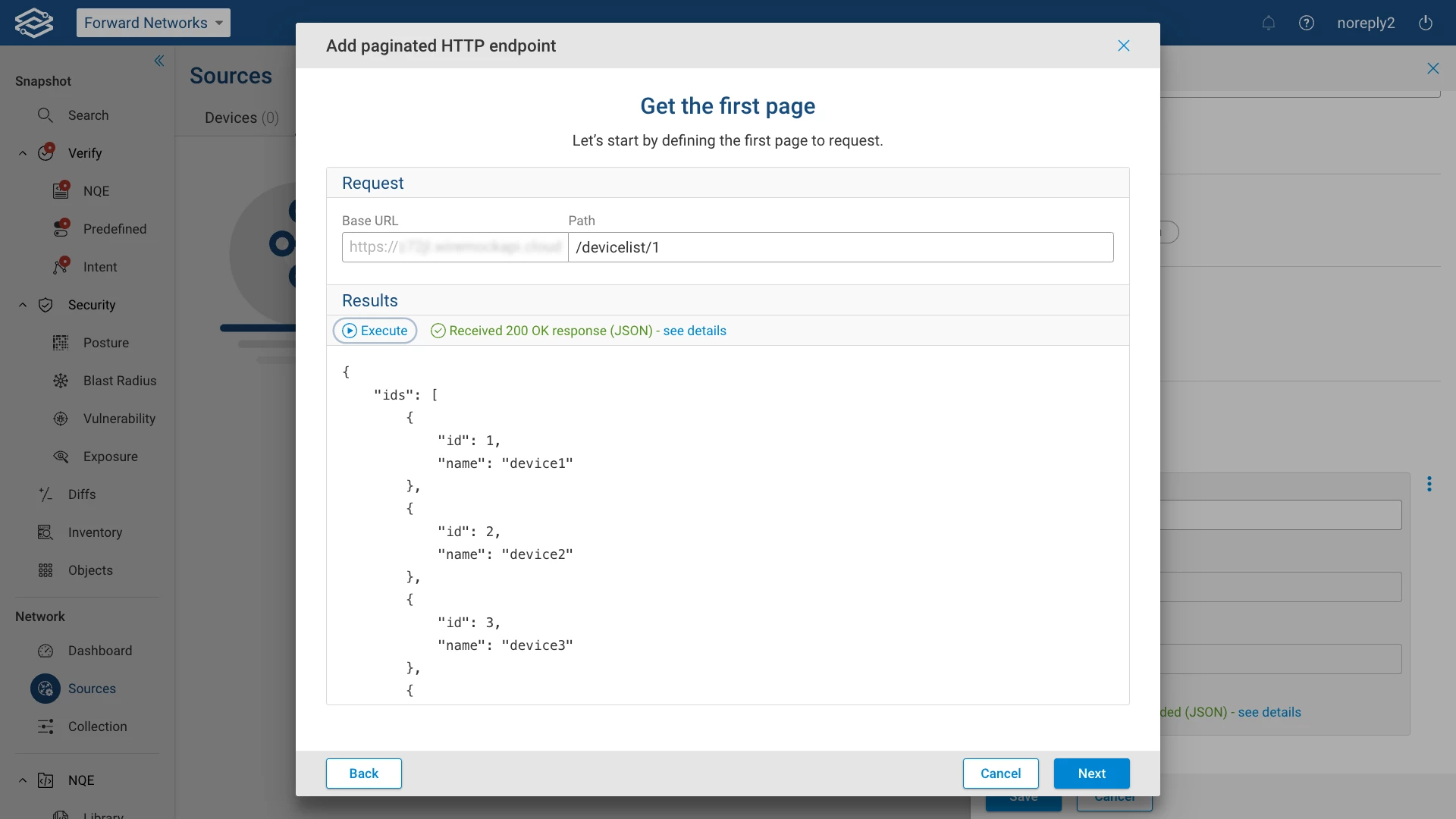Click the Path input field

pyautogui.click(x=840, y=247)
